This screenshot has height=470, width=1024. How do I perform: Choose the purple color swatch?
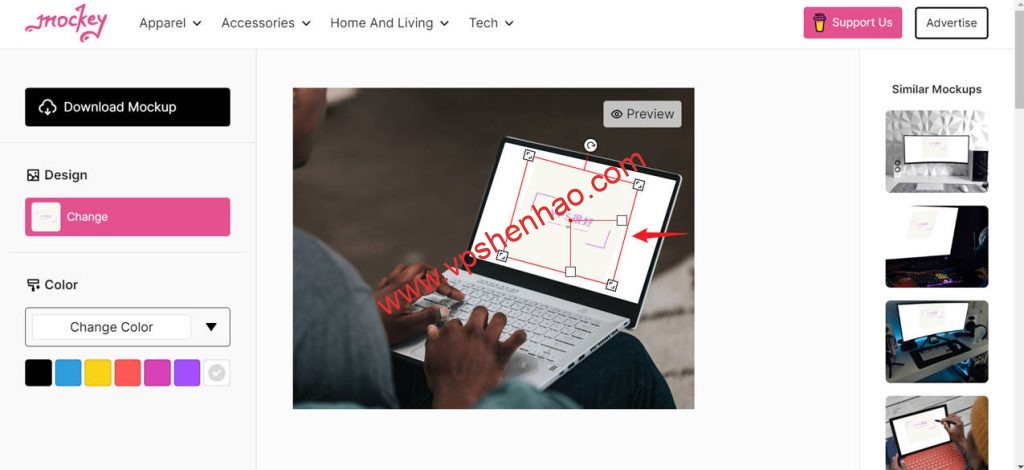[187, 373]
